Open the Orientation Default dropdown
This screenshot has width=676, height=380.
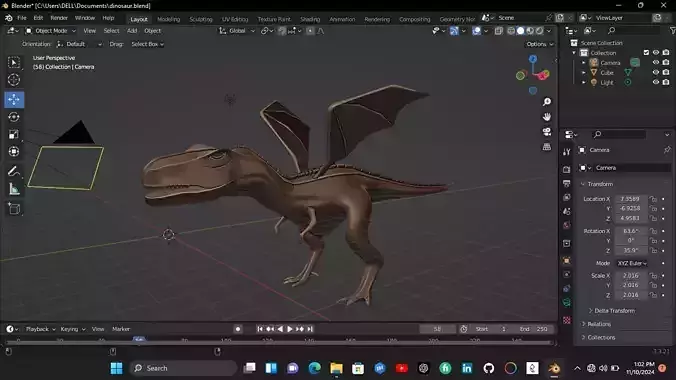79,44
